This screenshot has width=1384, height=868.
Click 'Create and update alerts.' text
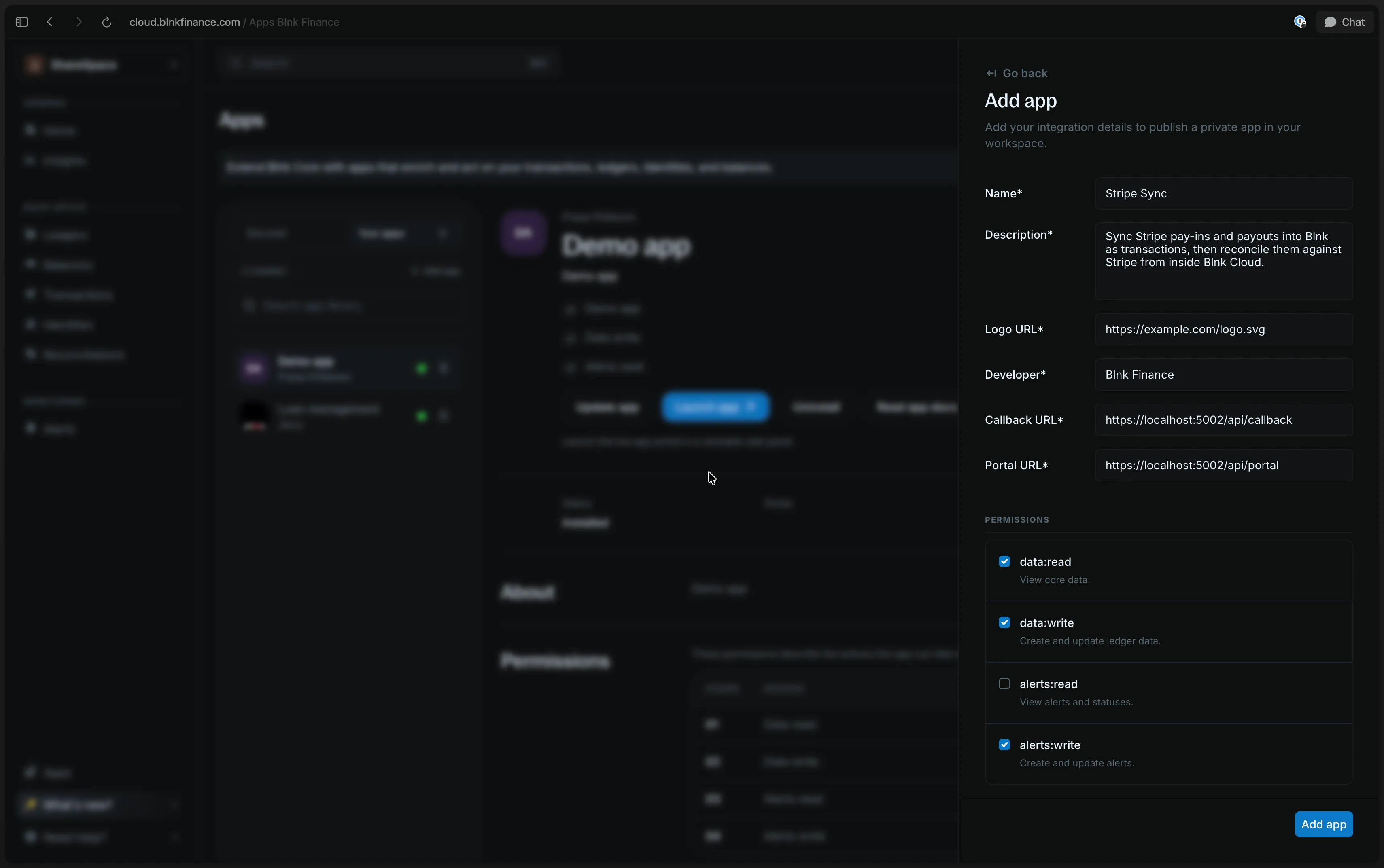pos(1077,764)
